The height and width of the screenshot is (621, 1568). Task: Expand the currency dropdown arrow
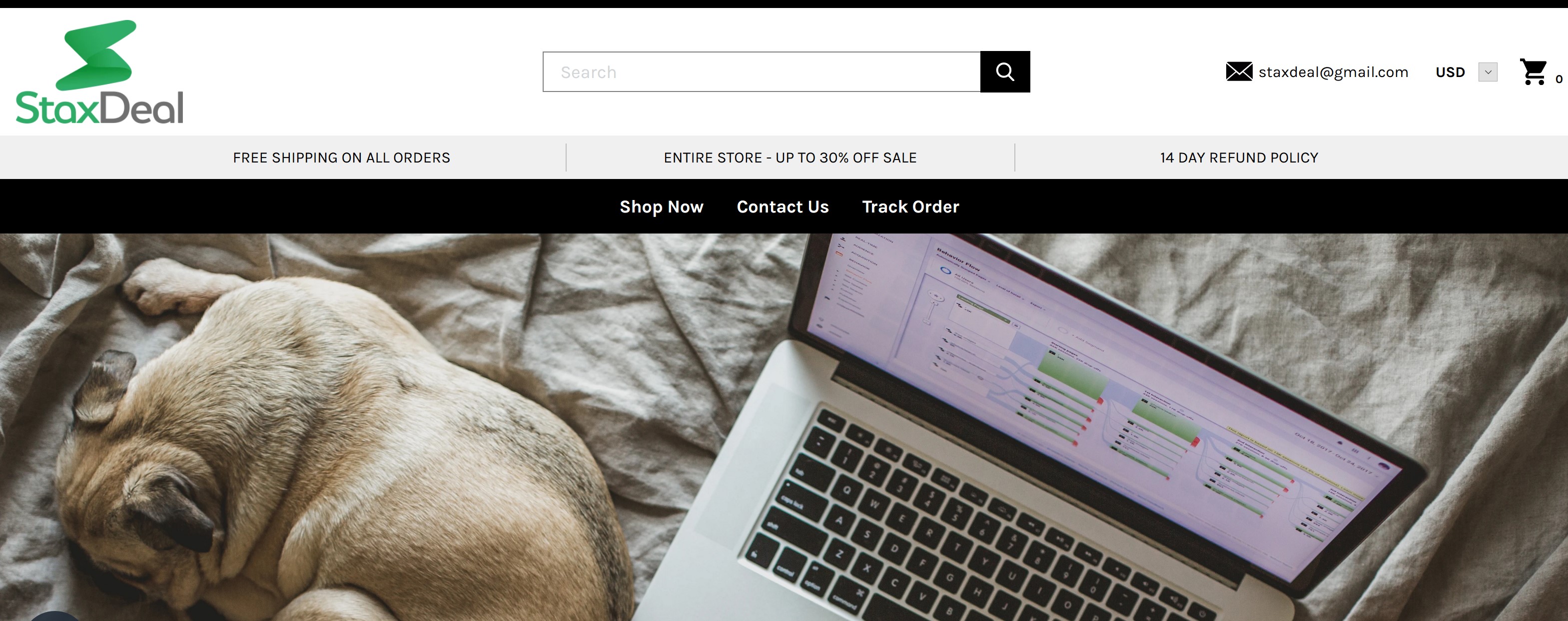pos(1488,72)
